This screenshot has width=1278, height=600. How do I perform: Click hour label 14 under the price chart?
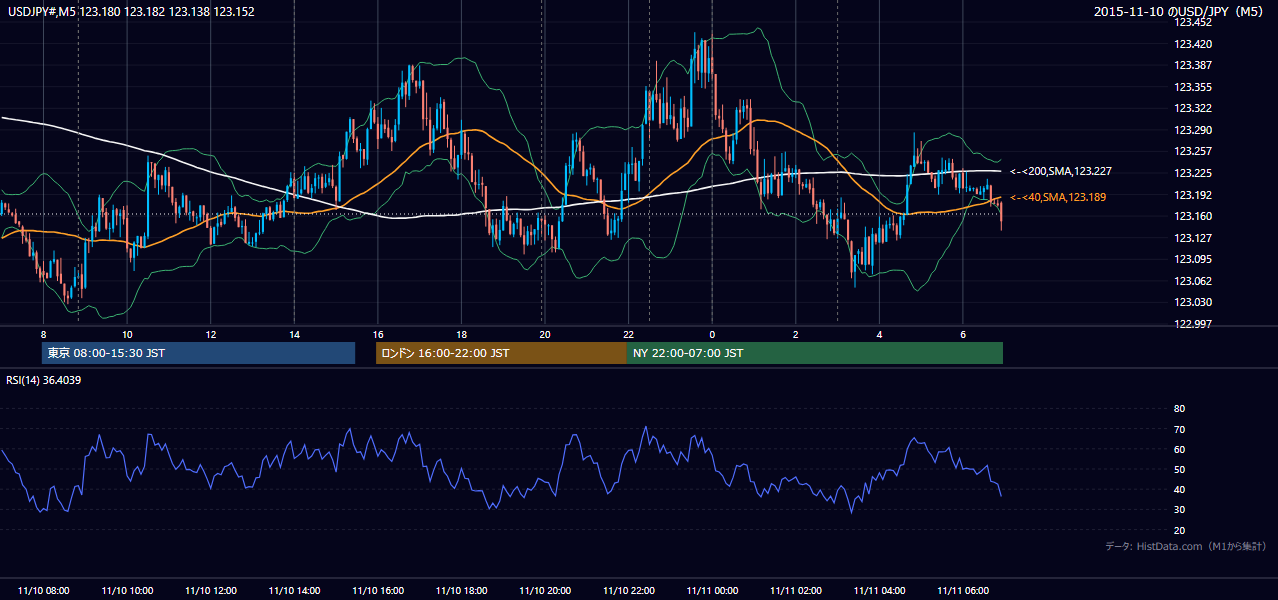(294, 333)
